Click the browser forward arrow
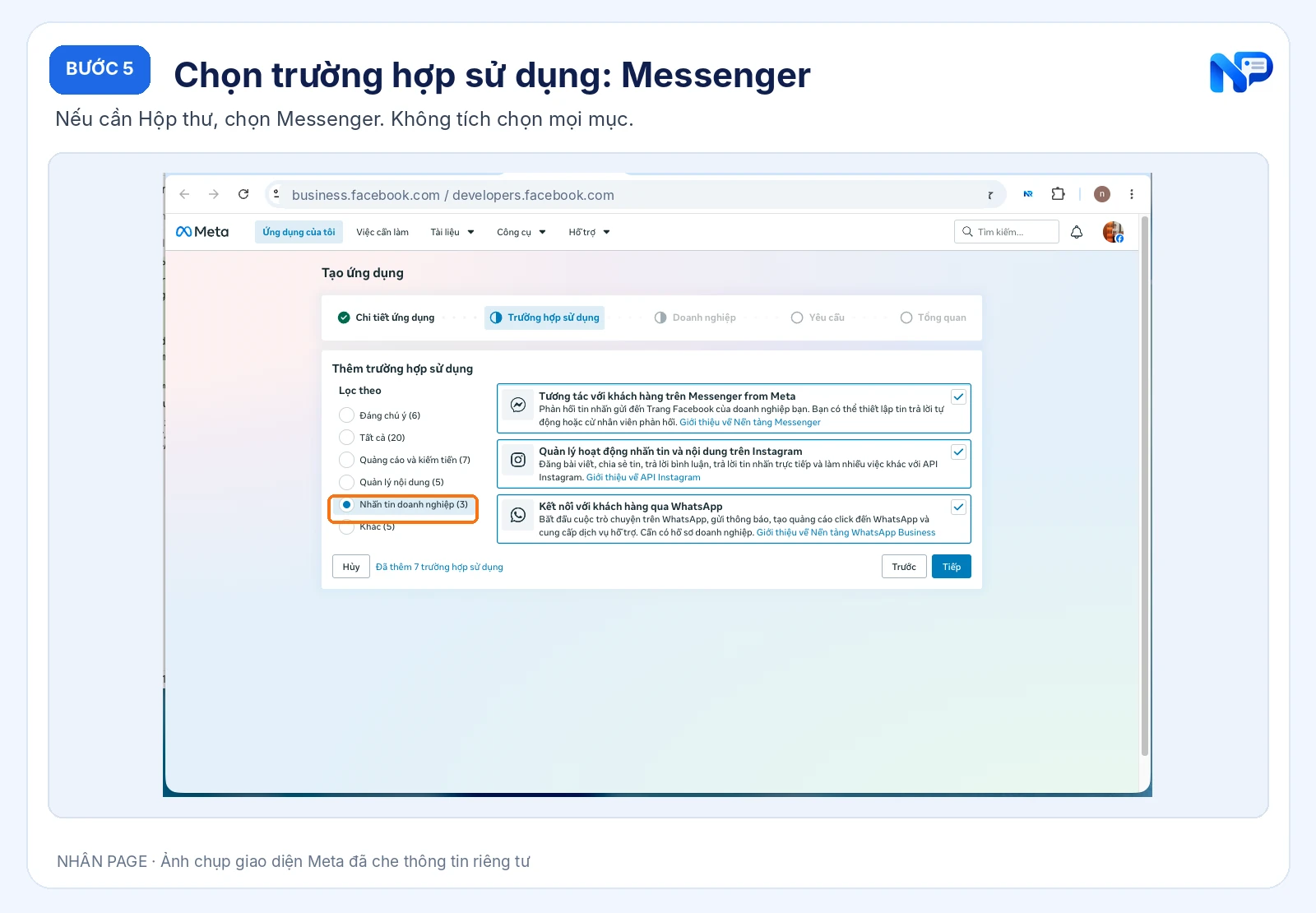1316x913 pixels. (x=214, y=194)
